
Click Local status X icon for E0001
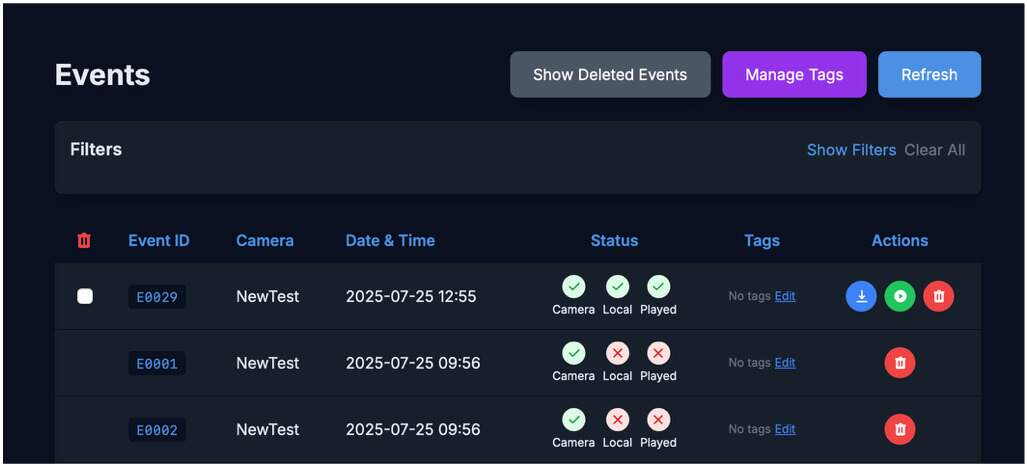point(617,353)
